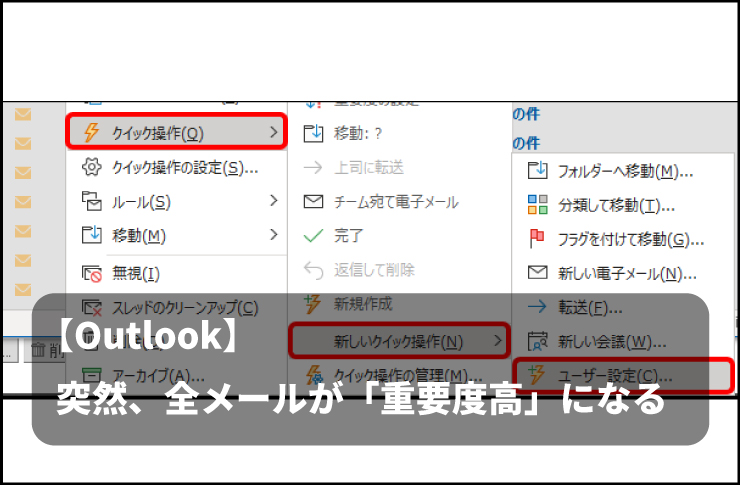Click the クイック操作の管理(M)... lightning gear icon
This screenshot has width=740, height=485.
314,376
